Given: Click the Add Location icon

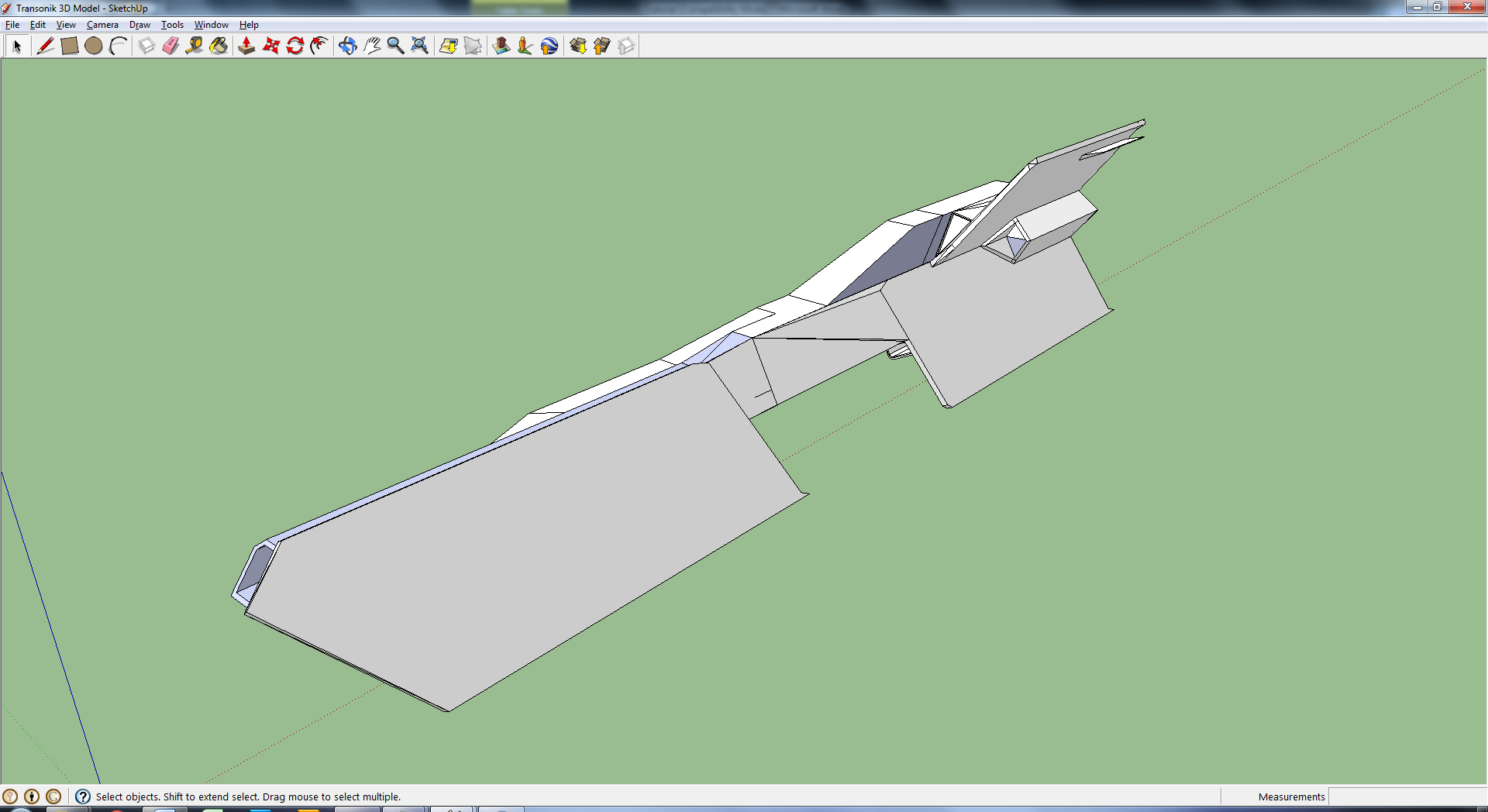Looking at the screenshot, I should pyautogui.click(x=448, y=46).
